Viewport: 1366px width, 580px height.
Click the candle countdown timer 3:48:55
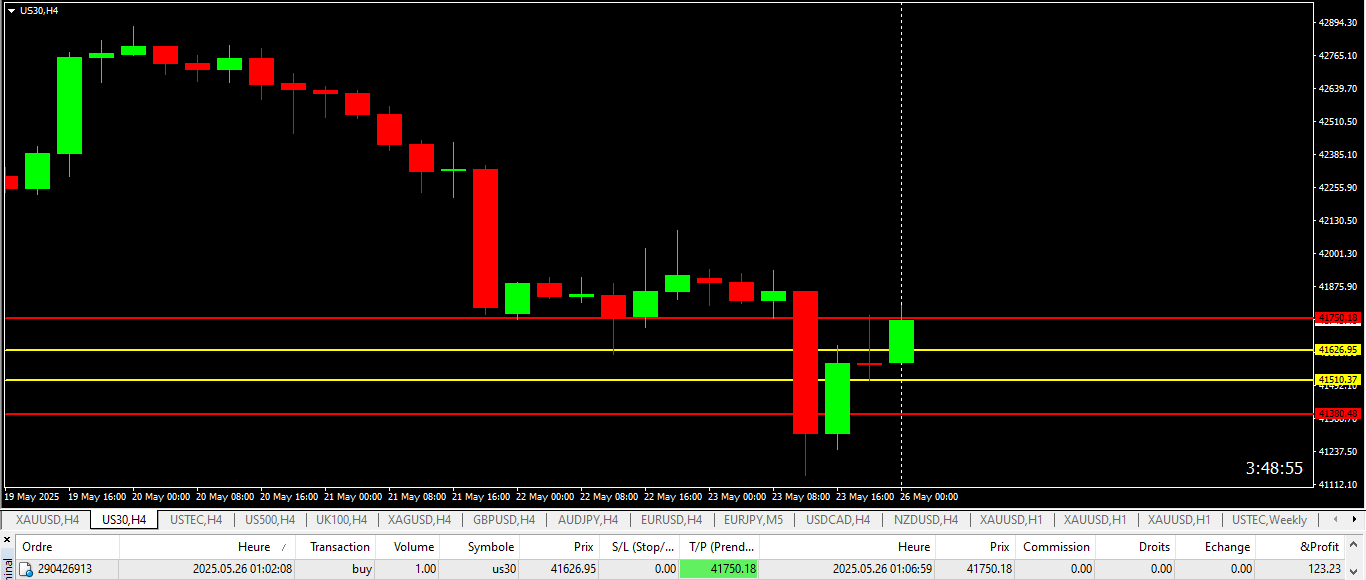1274,468
